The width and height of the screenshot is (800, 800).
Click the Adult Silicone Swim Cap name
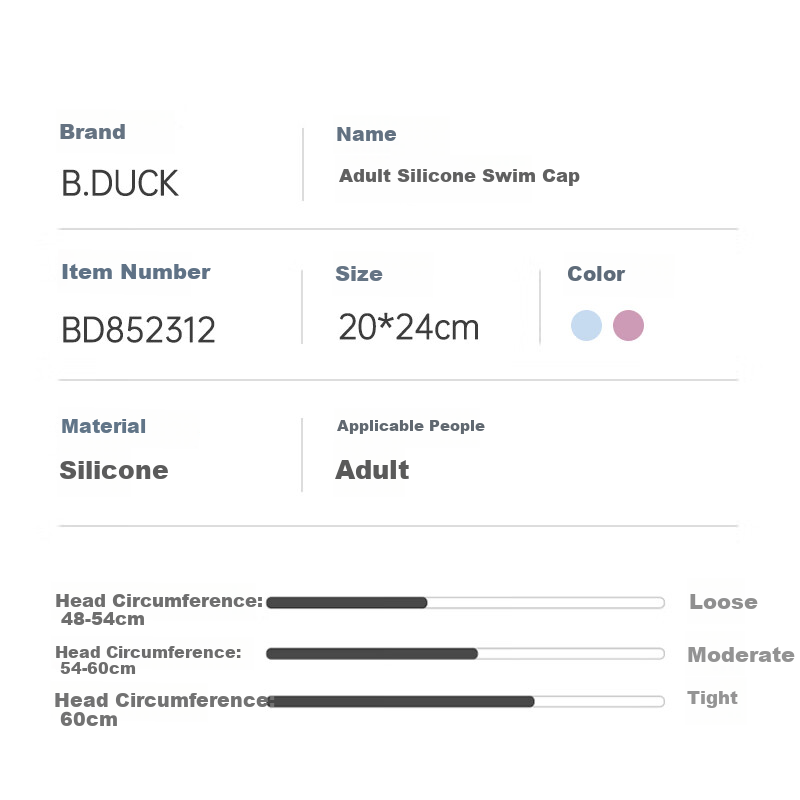(x=459, y=176)
